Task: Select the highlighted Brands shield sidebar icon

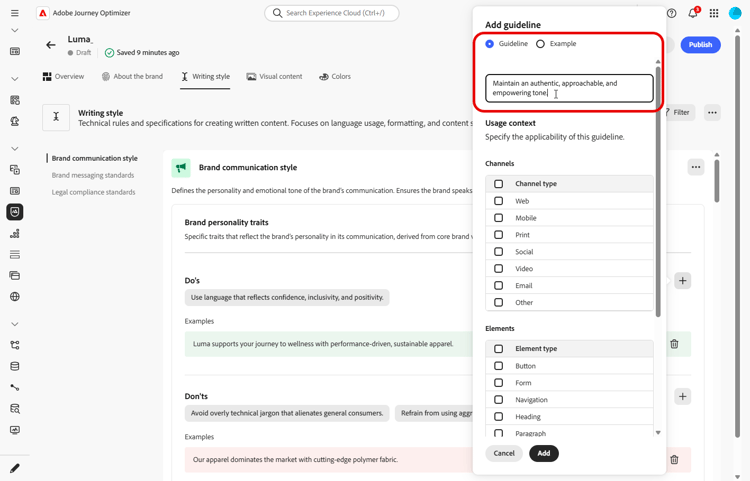Action: coord(15,212)
